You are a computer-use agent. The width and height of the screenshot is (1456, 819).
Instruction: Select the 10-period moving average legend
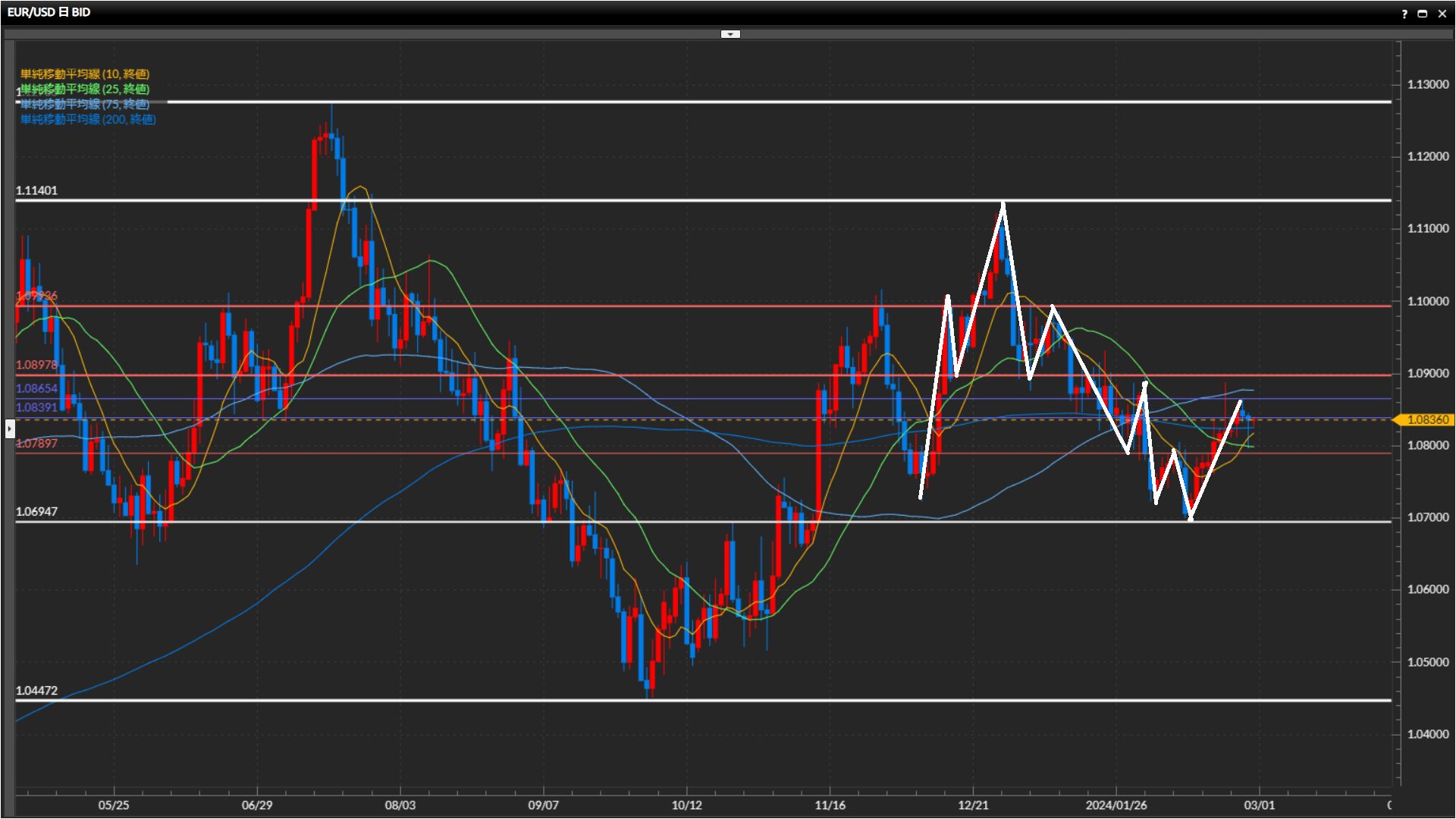pyautogui.click(x=85, y=74)
